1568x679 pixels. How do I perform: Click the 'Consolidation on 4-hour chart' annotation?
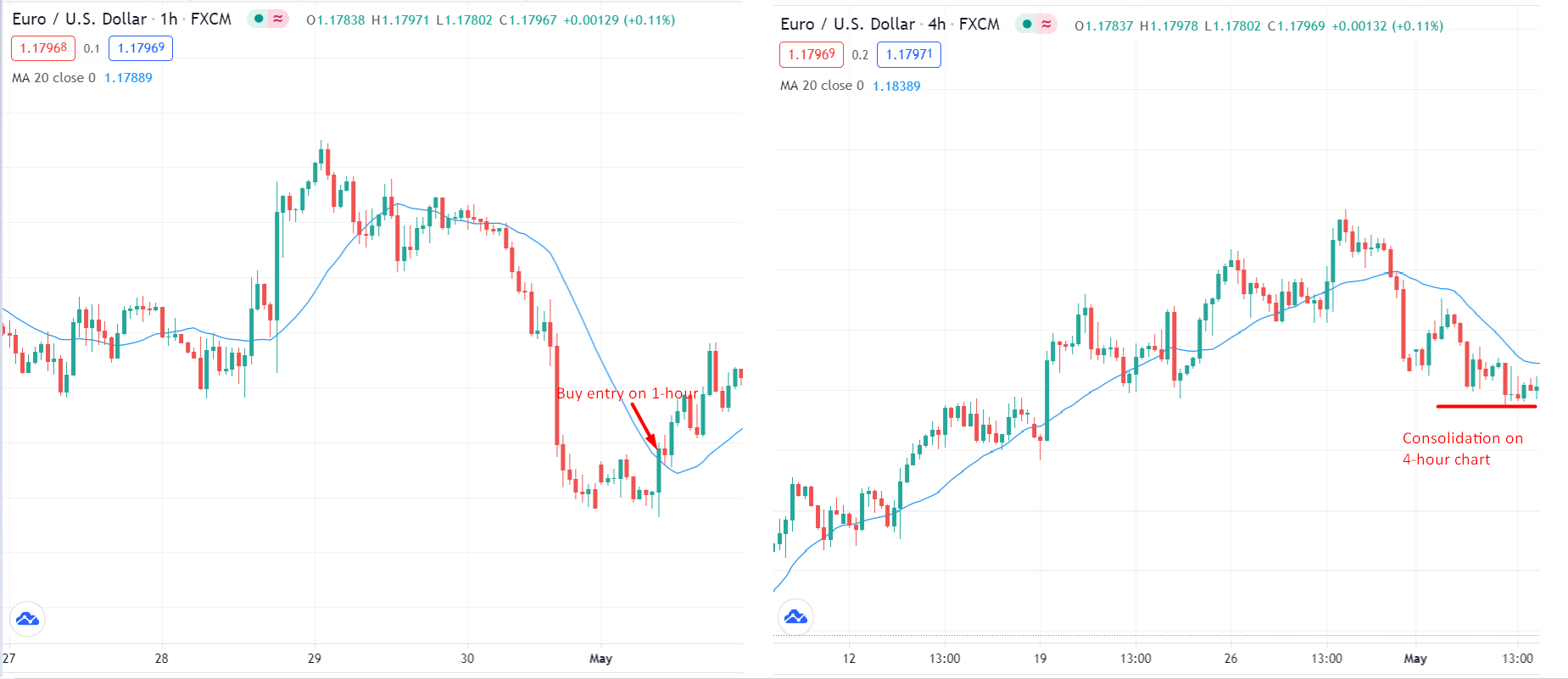[x=1463, y=448]
